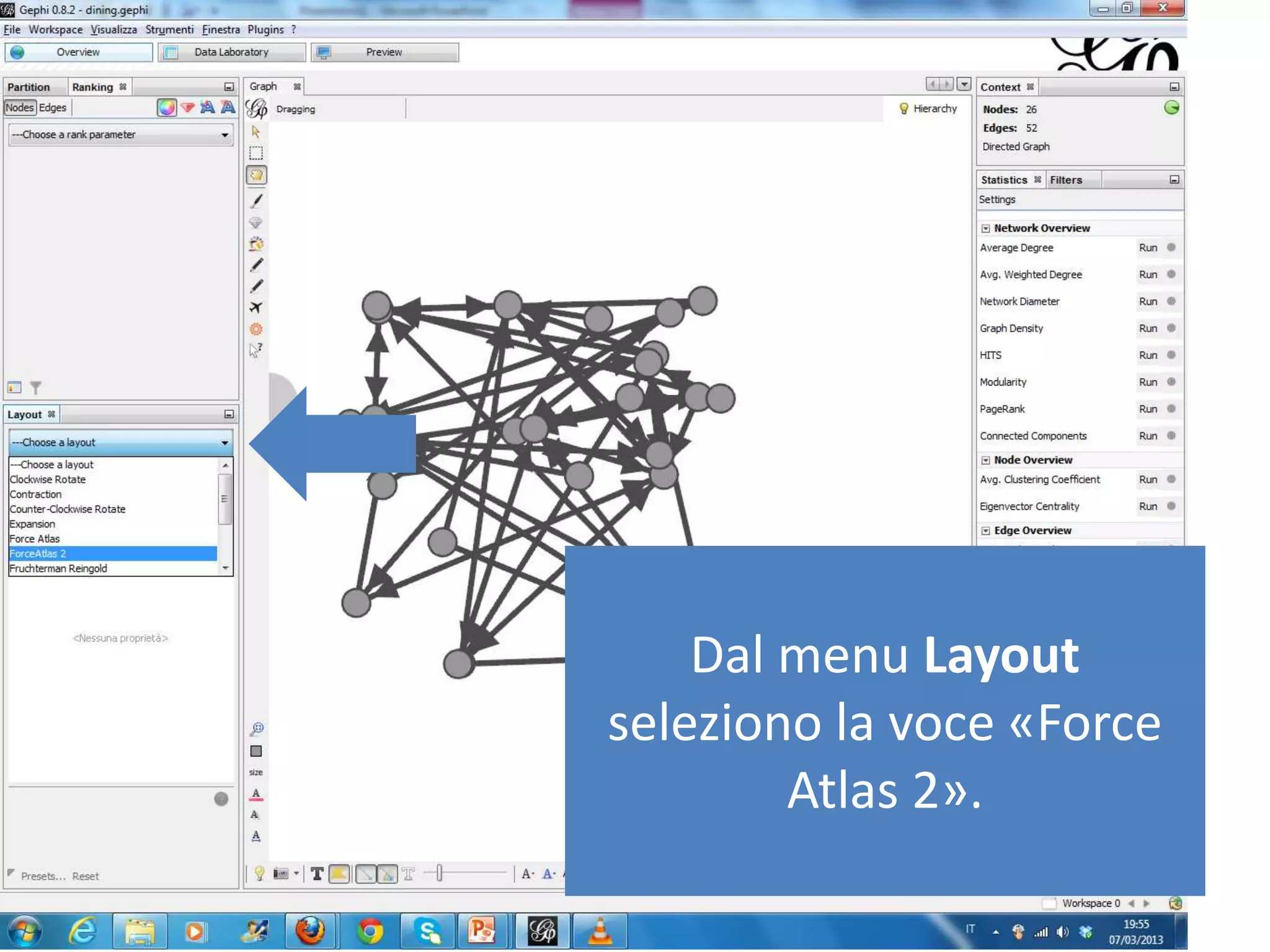The image size is (1270, 952).
Task: Click the bottom A label width icon
Action: (x=255, y=836)
